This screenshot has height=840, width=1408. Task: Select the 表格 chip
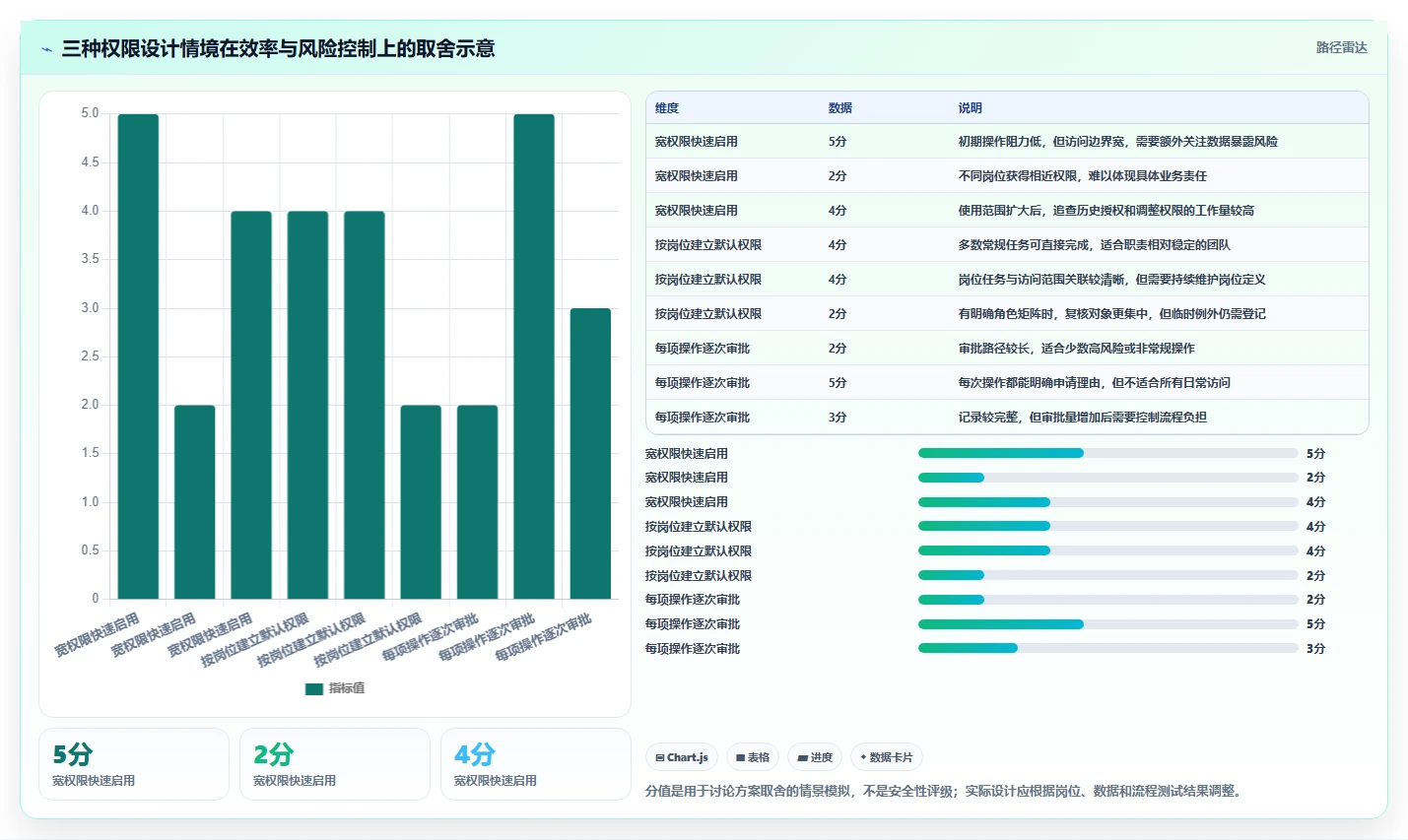(753, 757)
